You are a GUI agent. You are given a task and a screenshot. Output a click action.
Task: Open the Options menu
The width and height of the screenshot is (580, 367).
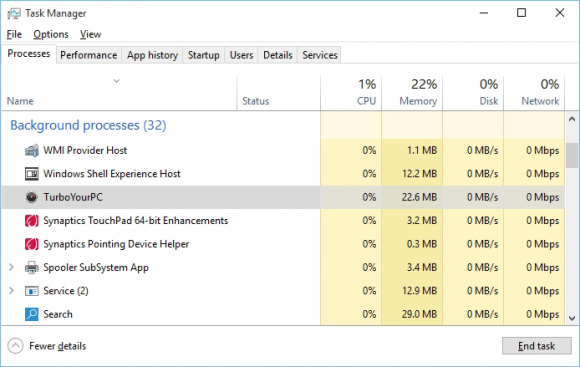51,34
